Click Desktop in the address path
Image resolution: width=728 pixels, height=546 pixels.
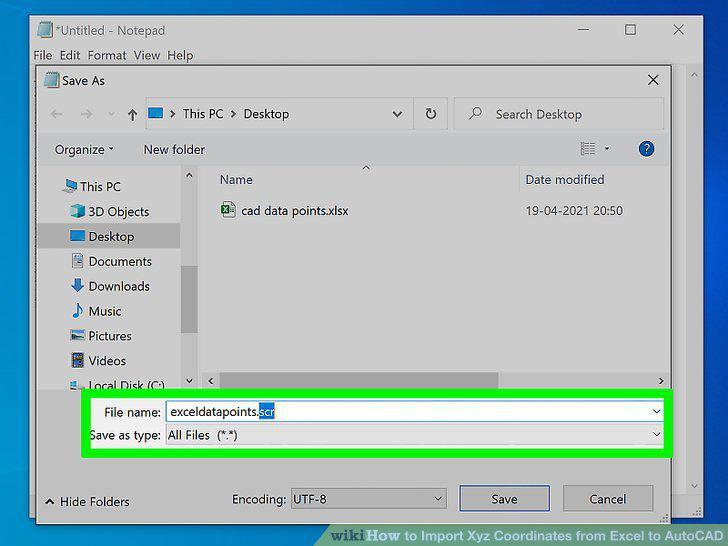tap(266, 114)
